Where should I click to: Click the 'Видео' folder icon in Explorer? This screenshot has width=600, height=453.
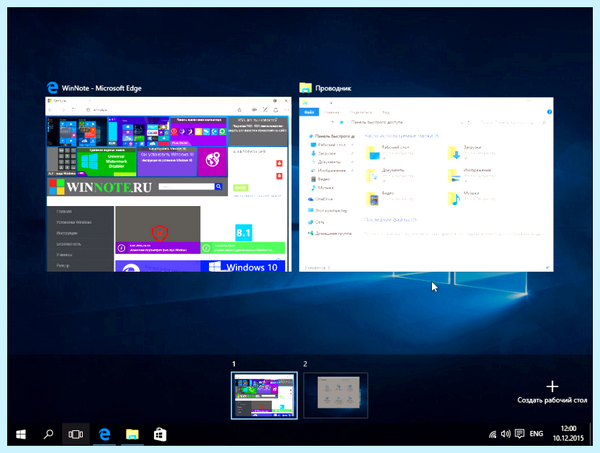tap(373, 199)
